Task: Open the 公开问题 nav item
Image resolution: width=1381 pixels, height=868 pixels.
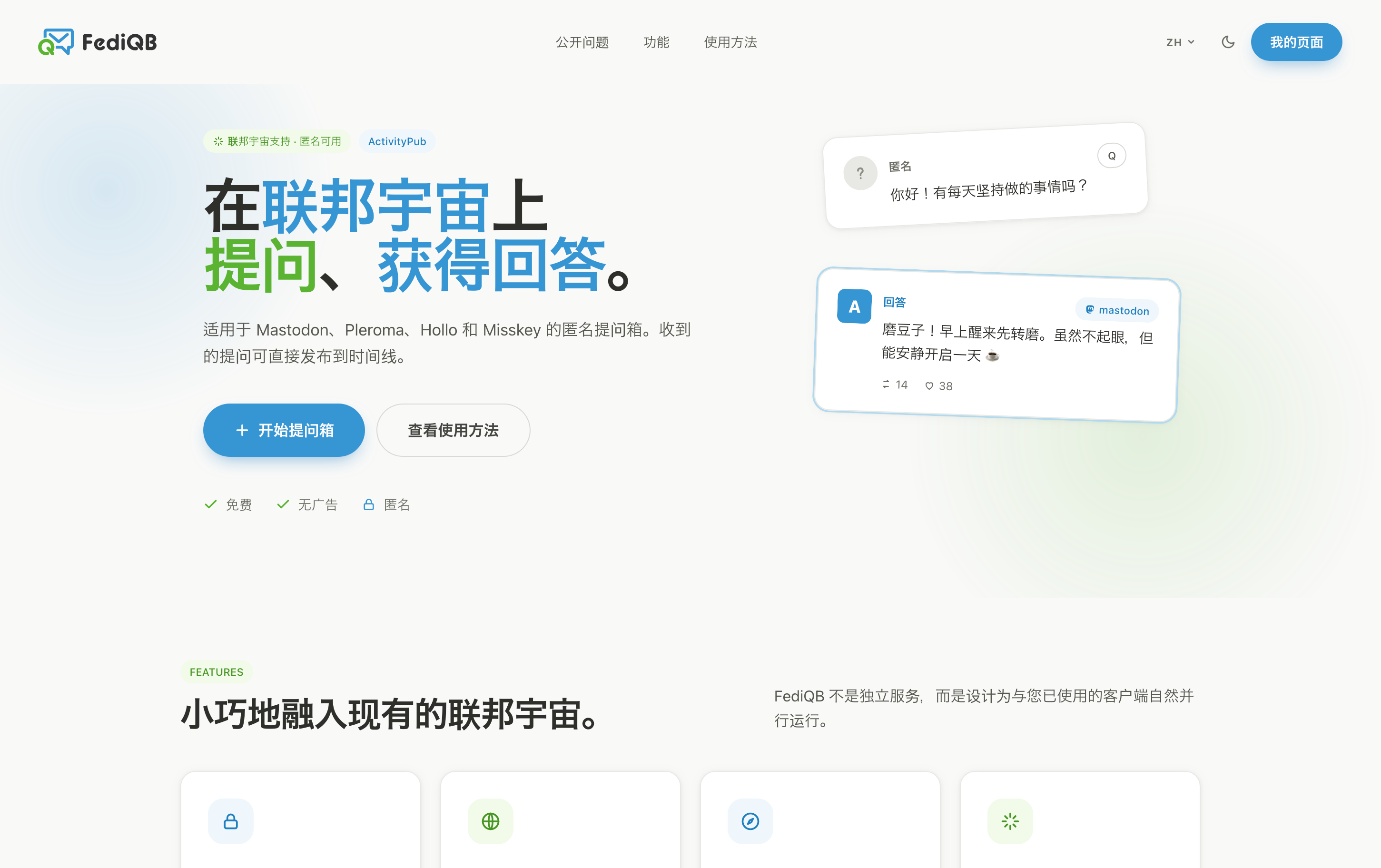Action: [x=582, y=42]
